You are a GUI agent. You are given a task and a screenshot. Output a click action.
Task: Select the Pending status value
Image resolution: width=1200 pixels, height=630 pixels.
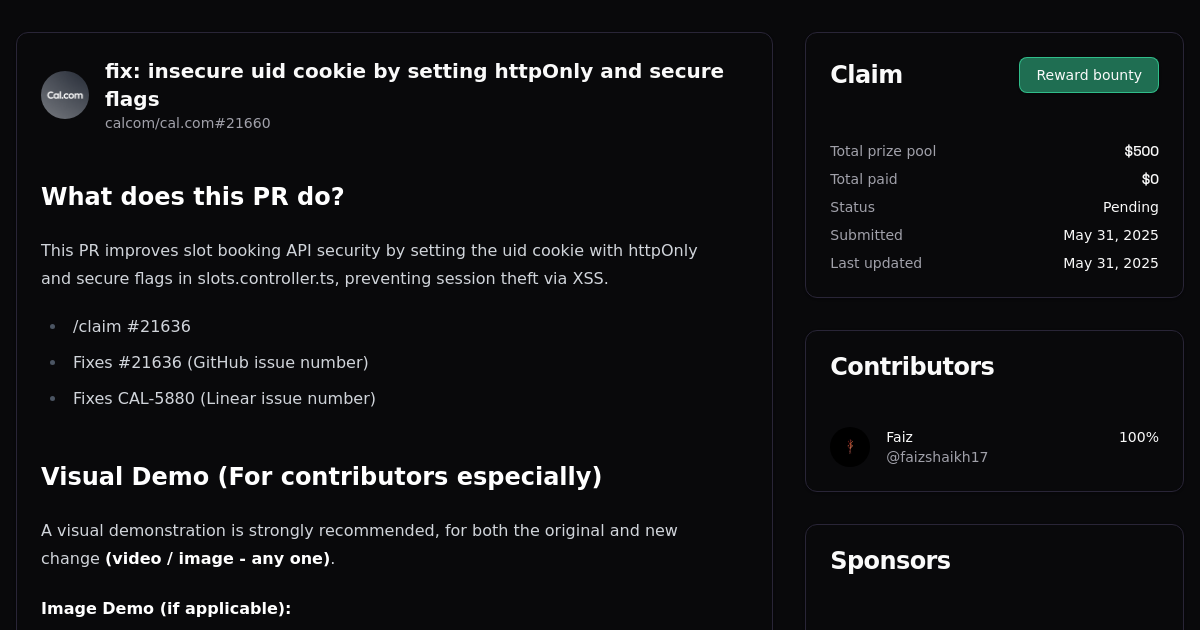point(1131,207)
